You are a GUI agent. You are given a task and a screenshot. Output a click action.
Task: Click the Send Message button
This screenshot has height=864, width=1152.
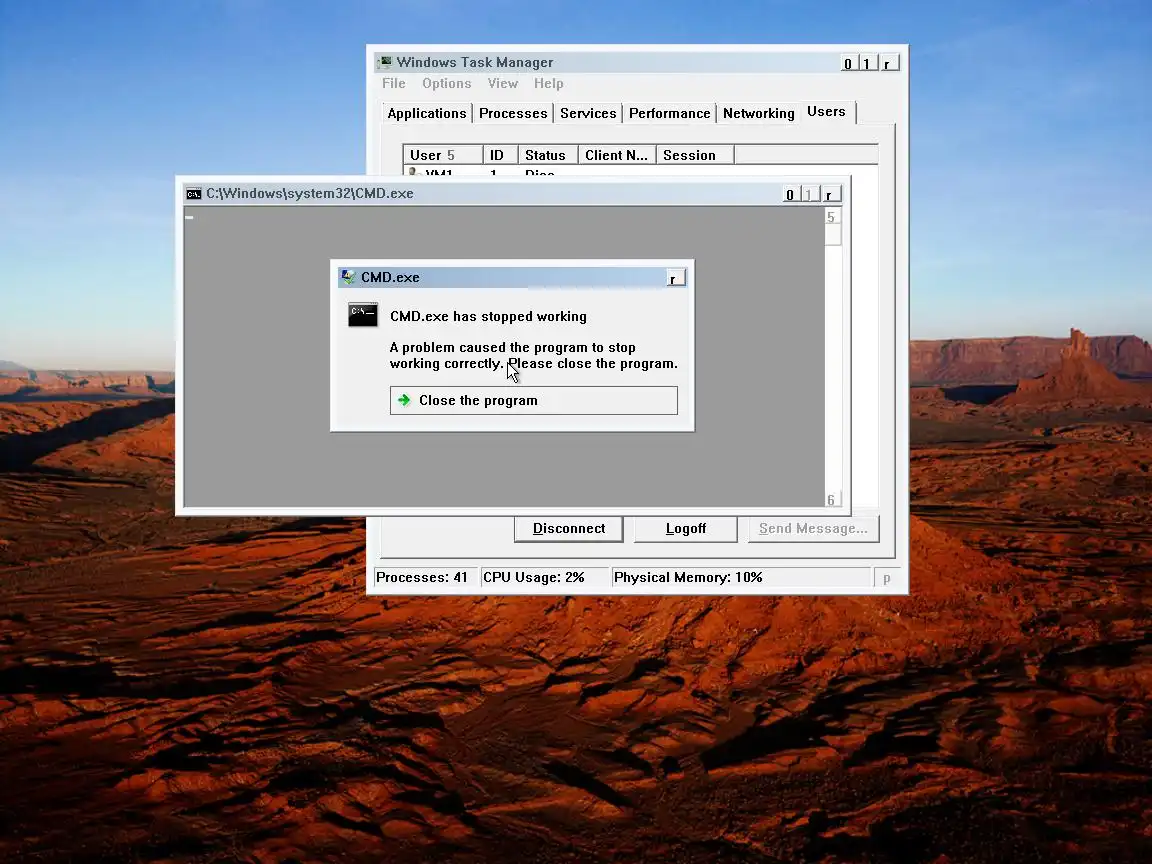813,529
